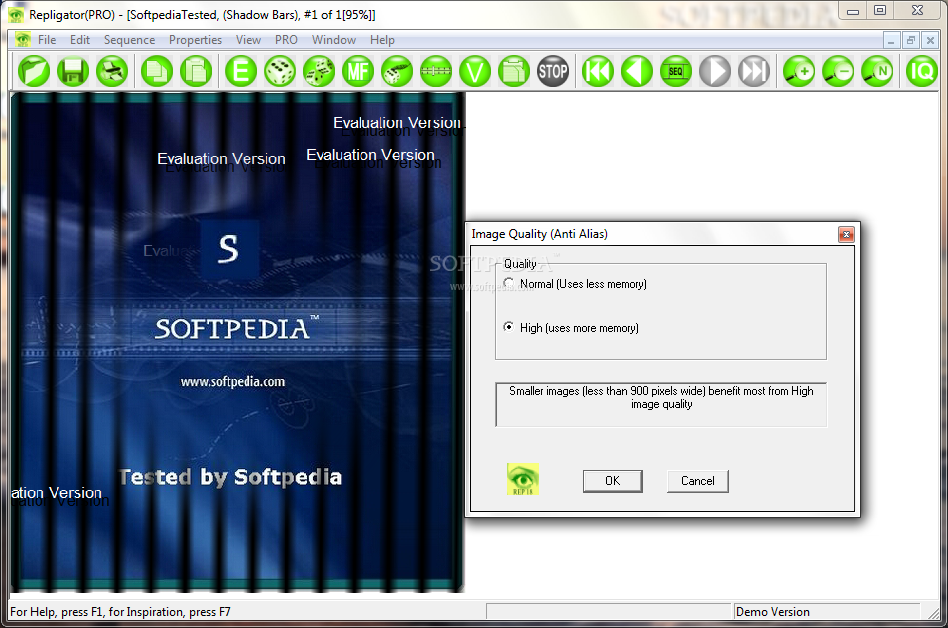Open the Properties menu
This screenshot has width=948, height=628.
coord(195,40)
